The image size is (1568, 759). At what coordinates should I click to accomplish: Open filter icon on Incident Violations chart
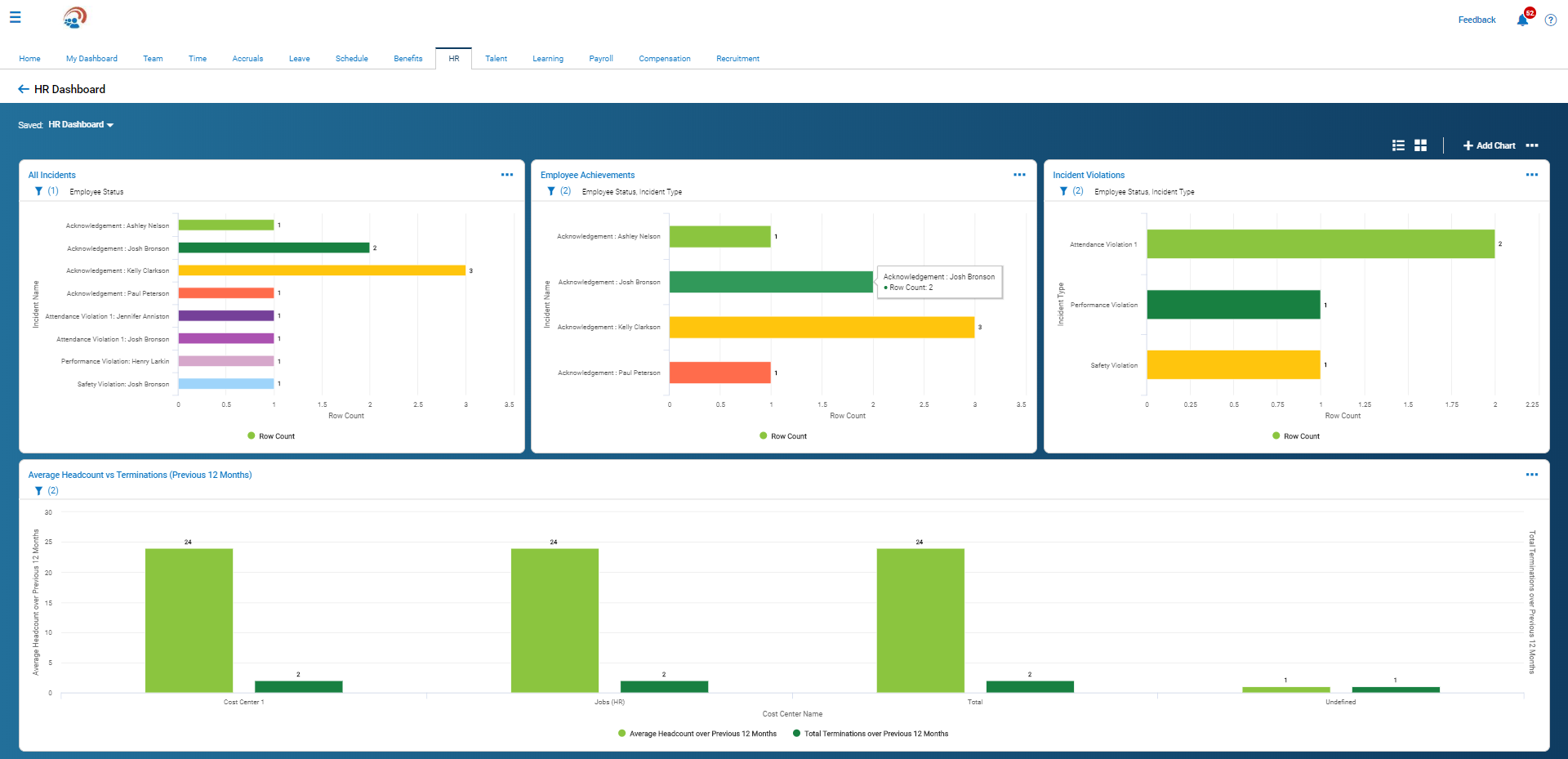point(1063,191)
